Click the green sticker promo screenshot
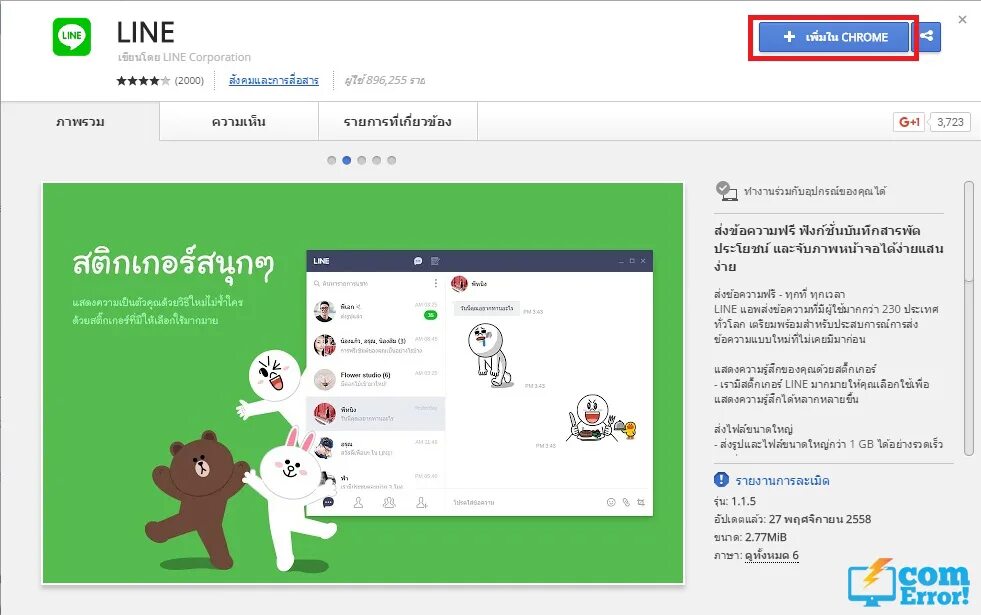 point(363,383)
